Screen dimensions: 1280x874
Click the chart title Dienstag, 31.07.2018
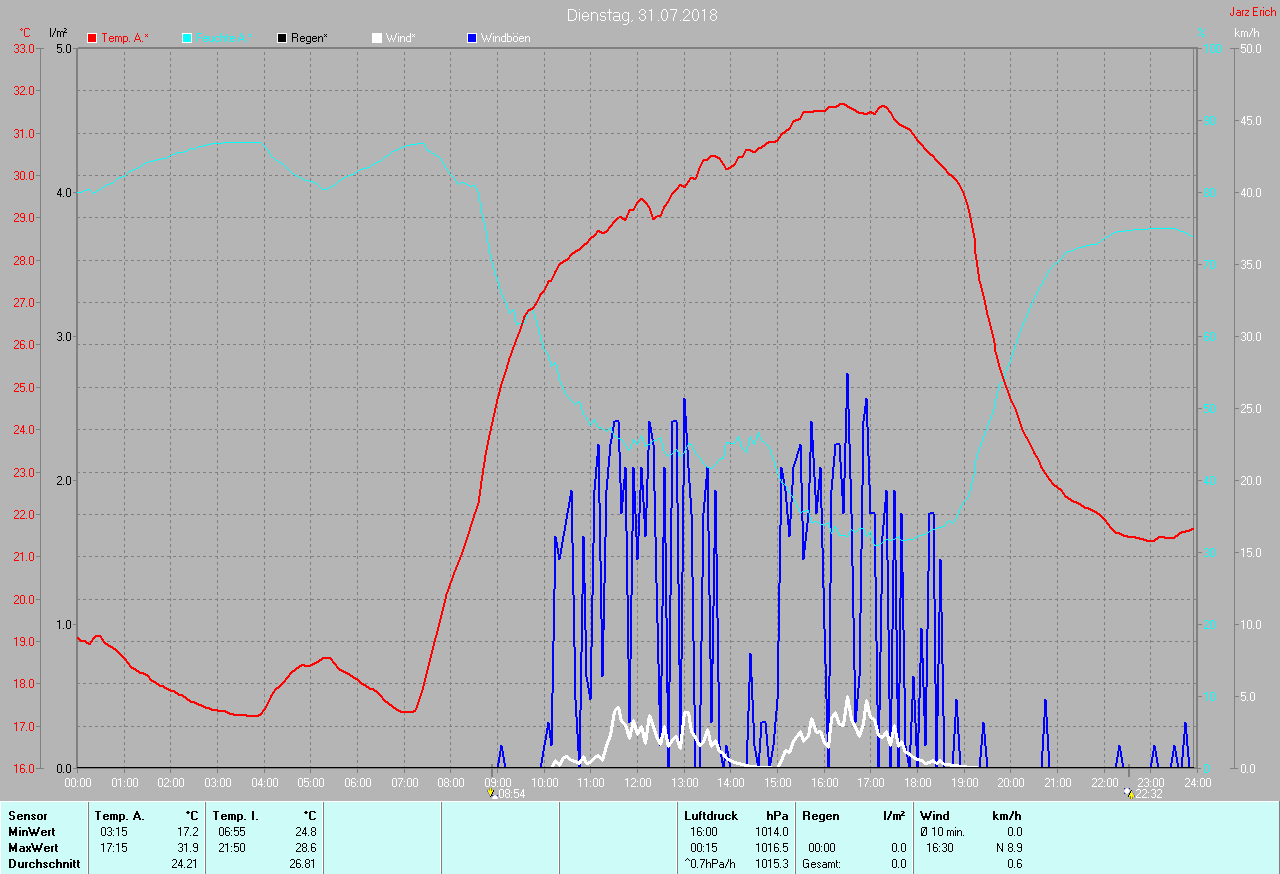click(x=641, y=15)
